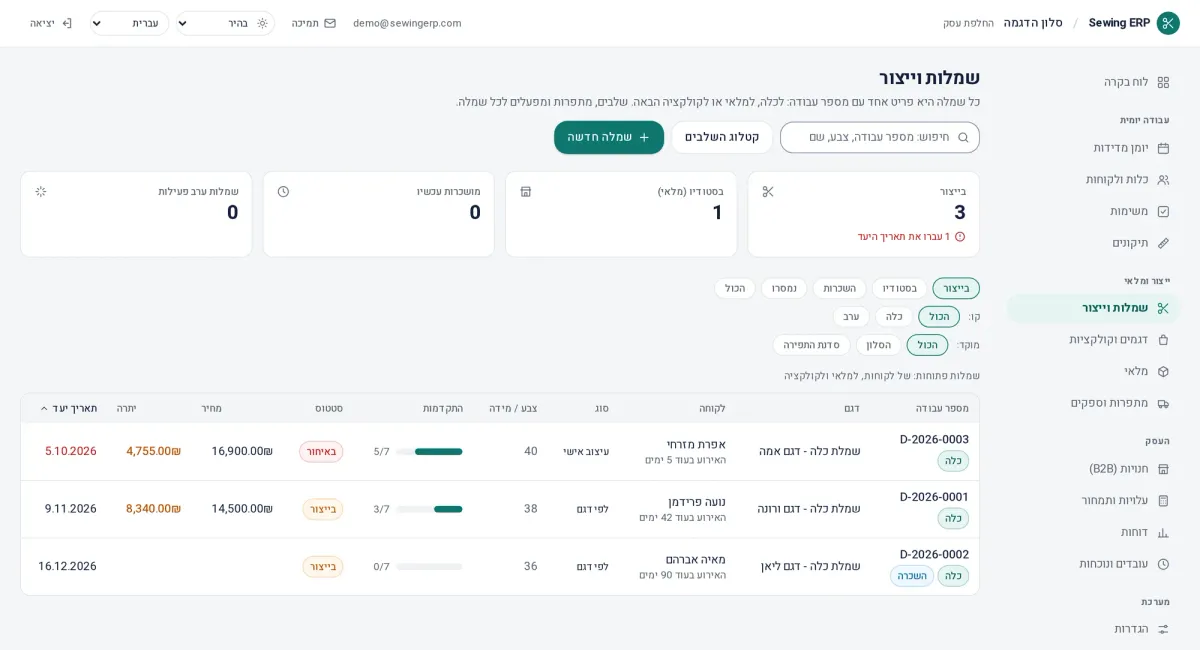Image resolution: width=1200 pixels, height=650 pixels.
Task: Select the כלה line filter chip
Action: pyautogui.click(x=894, y=317)
